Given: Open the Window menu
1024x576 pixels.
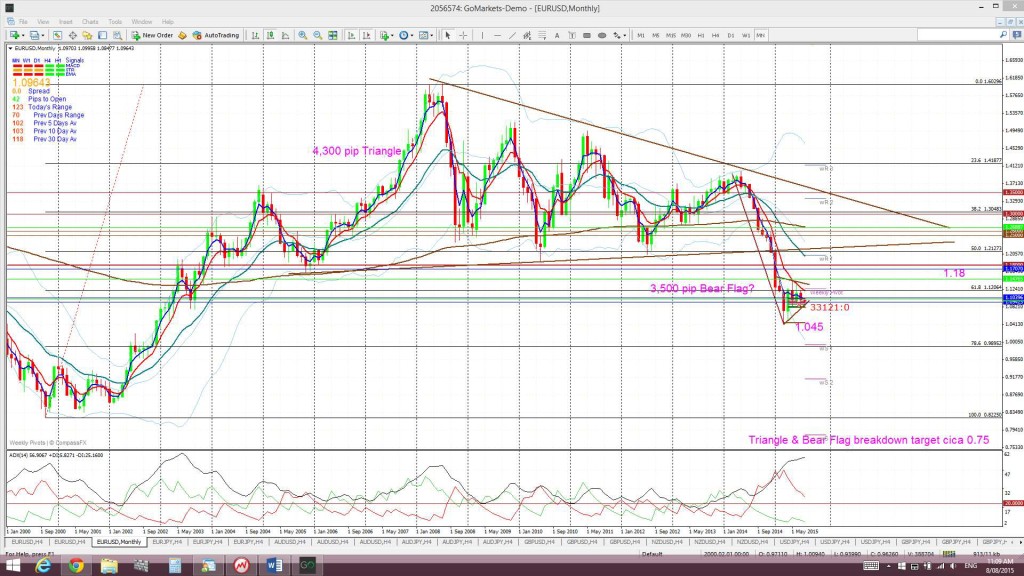Looking at the screenshot, I should click(142, 22).
